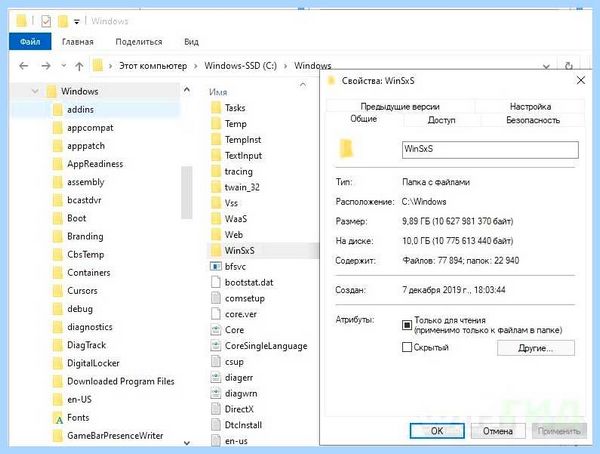Select the TempInst folder icon

[216, 139]
